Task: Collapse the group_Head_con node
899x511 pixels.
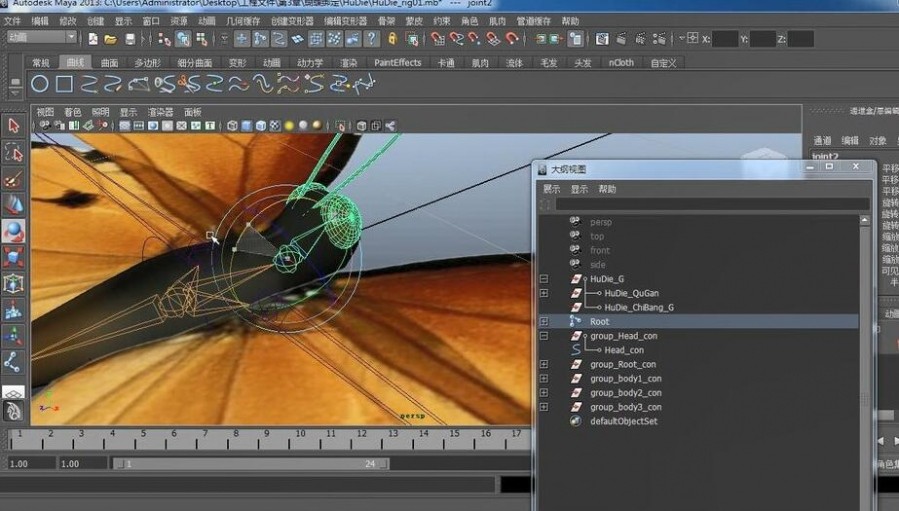Action: point(544,336)
